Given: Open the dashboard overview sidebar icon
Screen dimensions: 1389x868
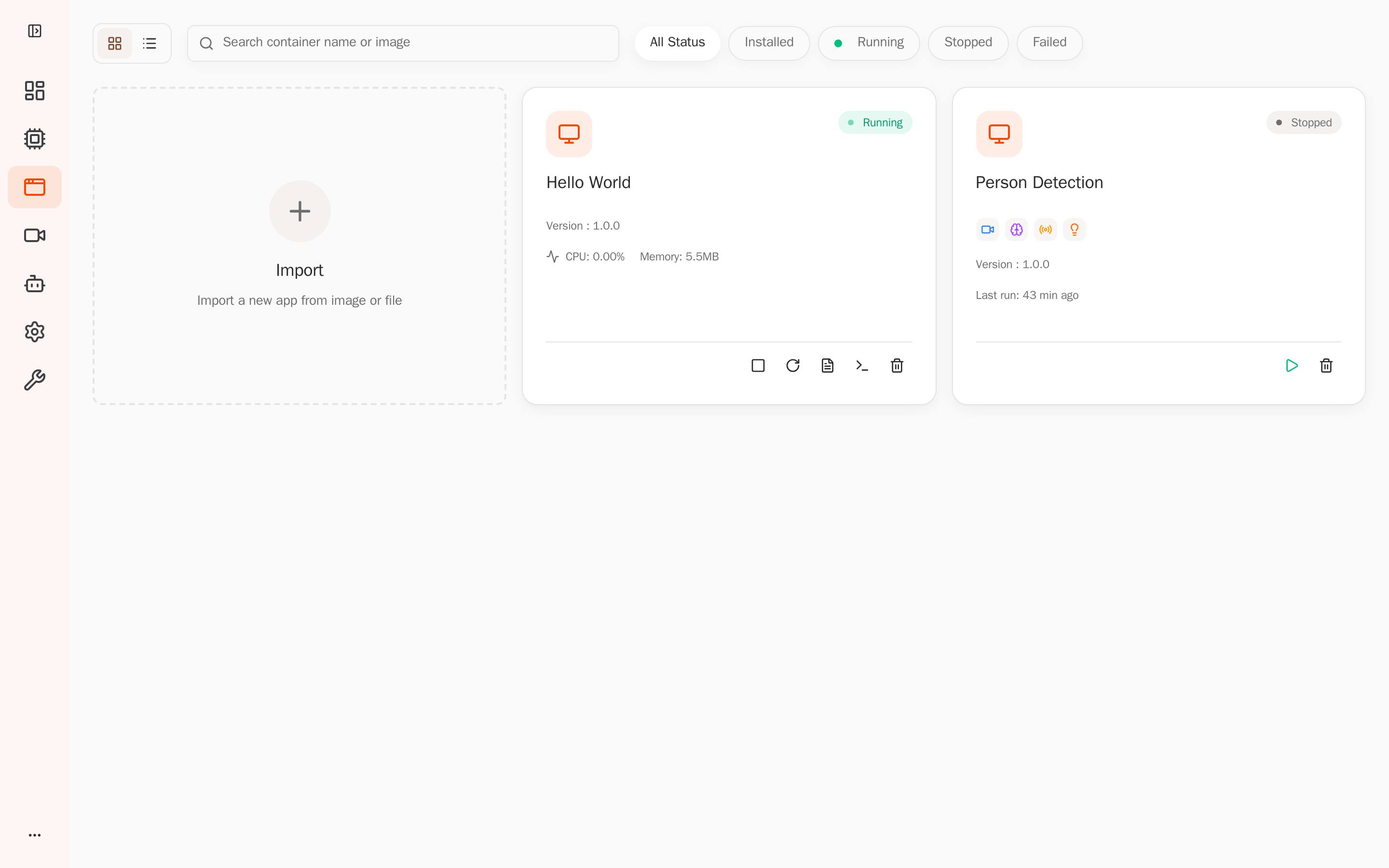Looking at the screenshot, I should pyautogui.click(x=34, y=91).
